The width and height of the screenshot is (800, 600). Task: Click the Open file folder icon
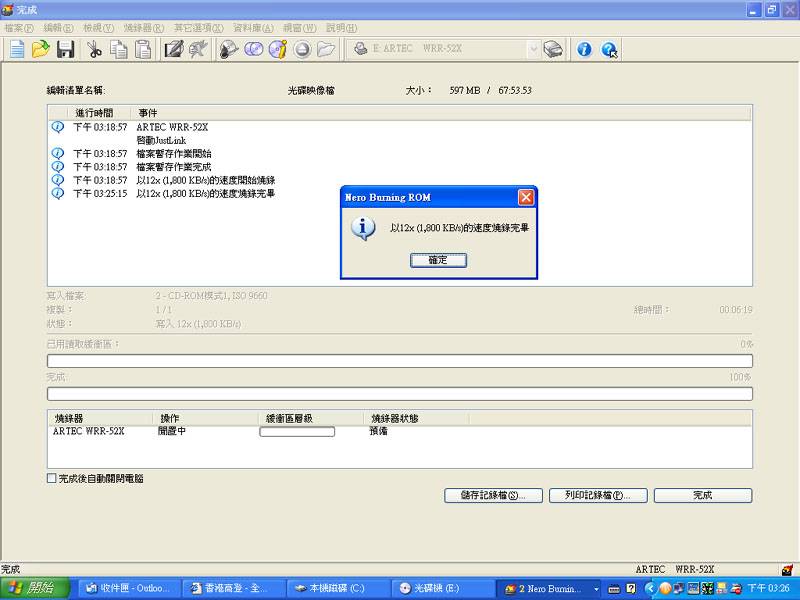40,49
